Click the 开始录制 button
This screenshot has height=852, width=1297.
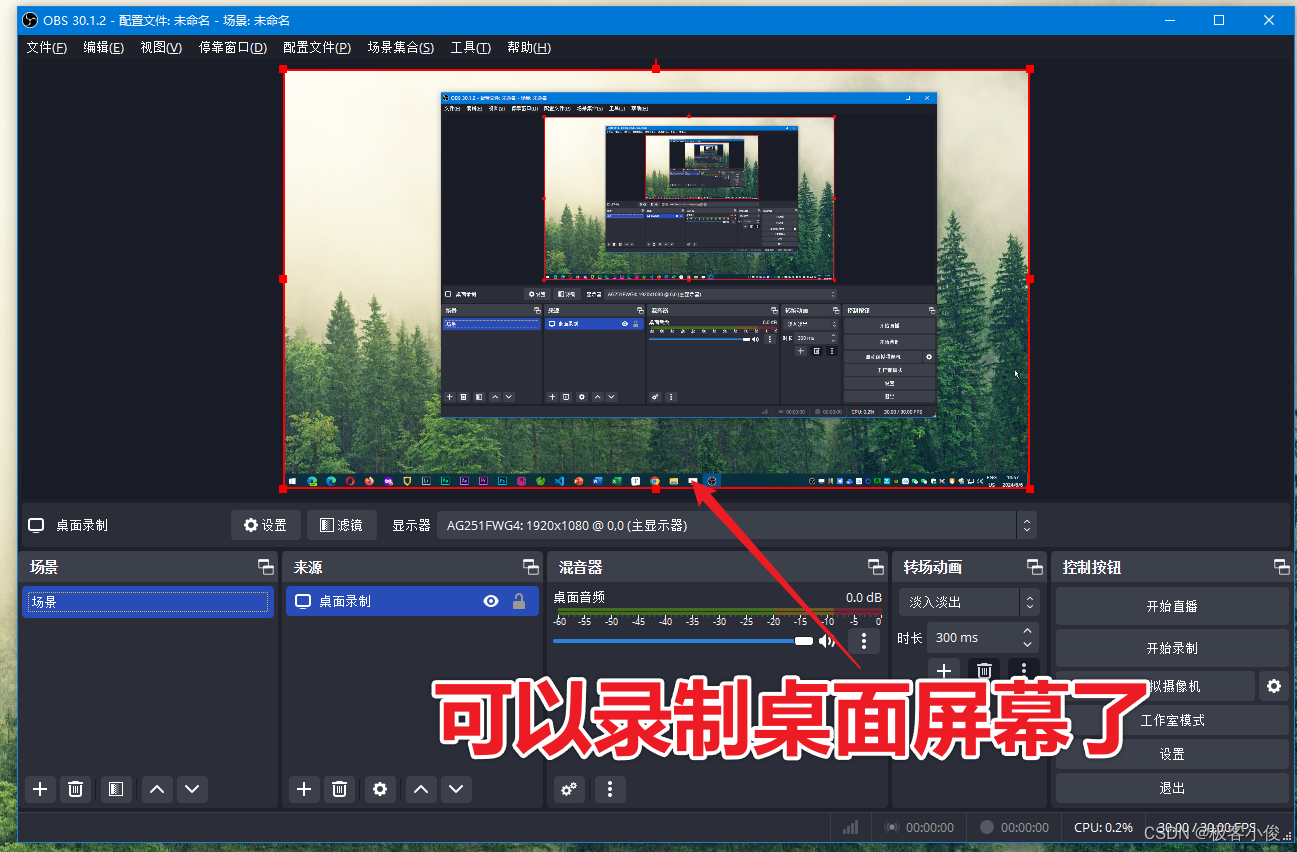[1172, 648]
